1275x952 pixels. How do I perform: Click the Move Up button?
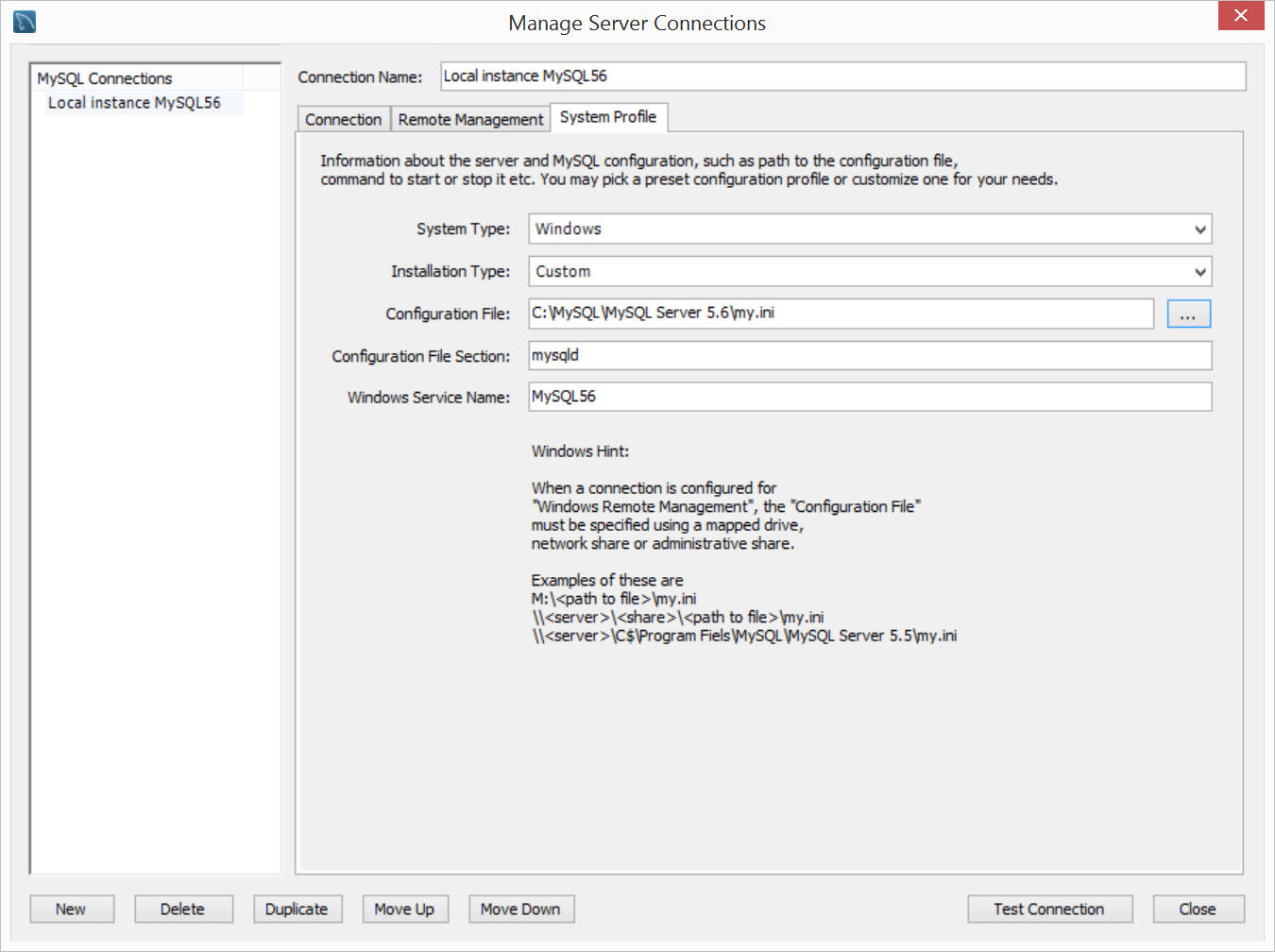[x=405, y=909]
